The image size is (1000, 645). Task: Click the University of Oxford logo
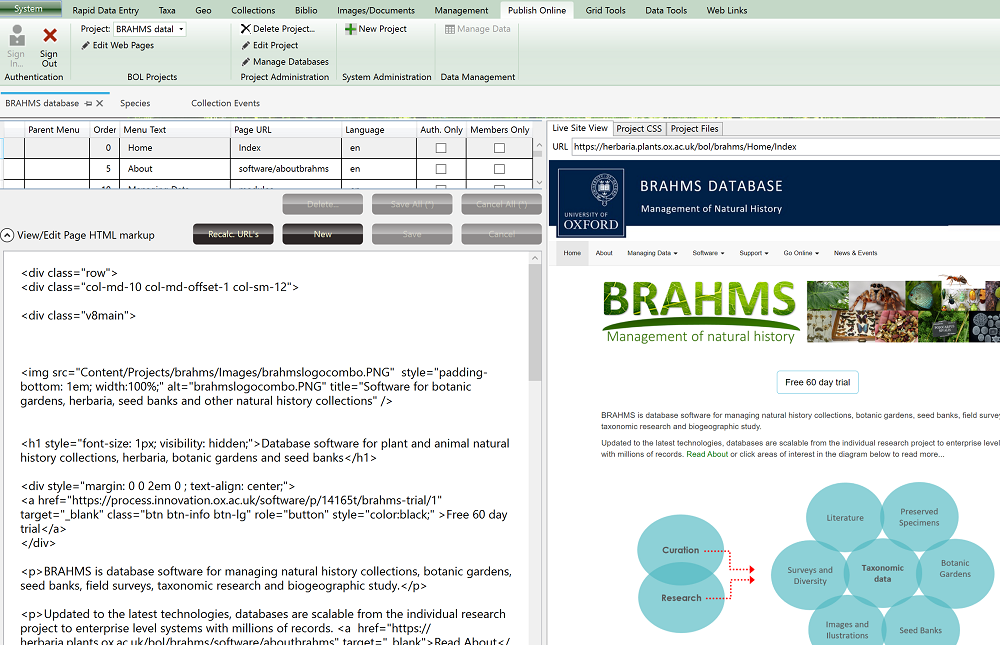pyautogui.click(x=591, y=202)
